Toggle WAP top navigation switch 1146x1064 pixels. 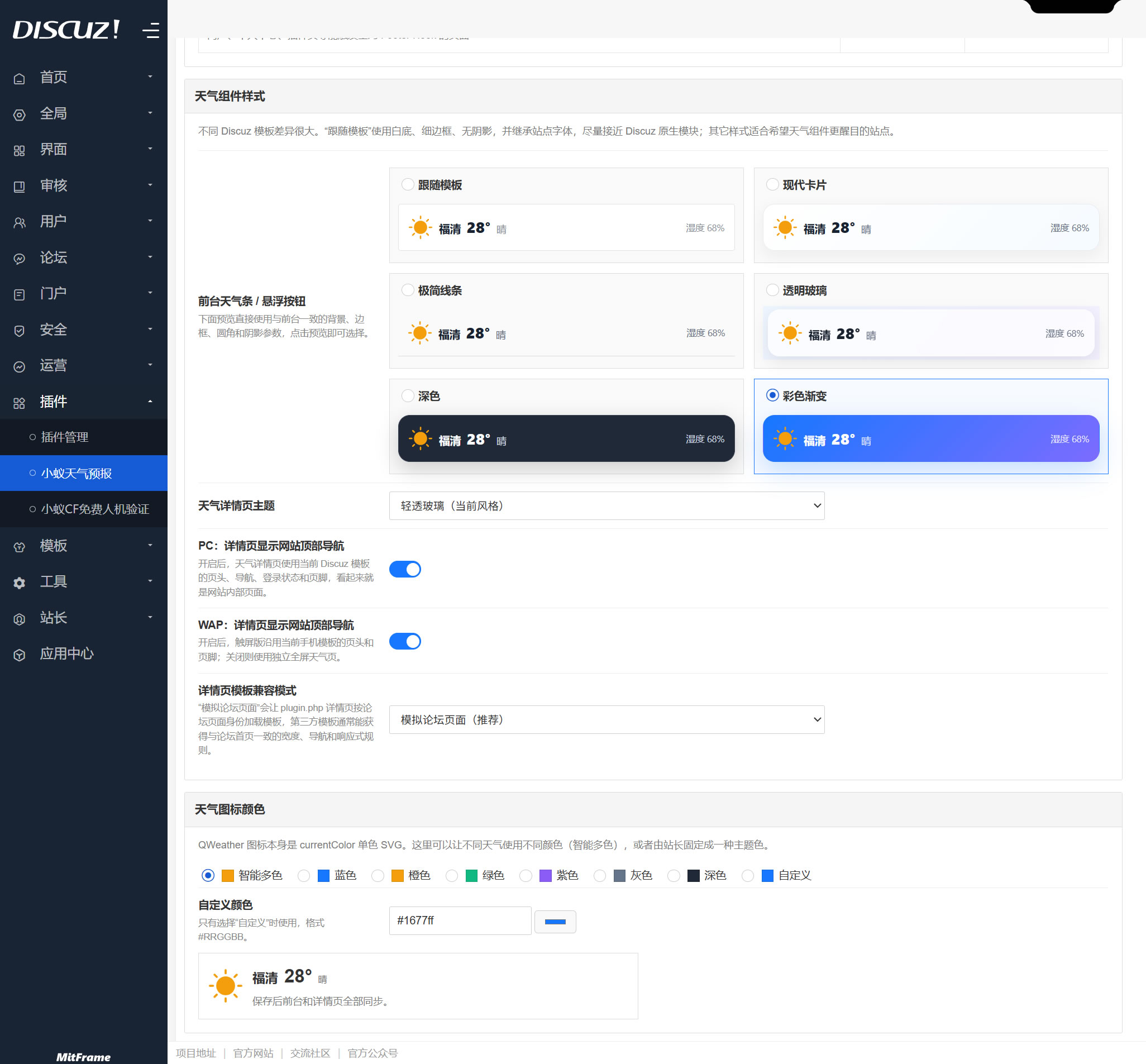[405, 641]
